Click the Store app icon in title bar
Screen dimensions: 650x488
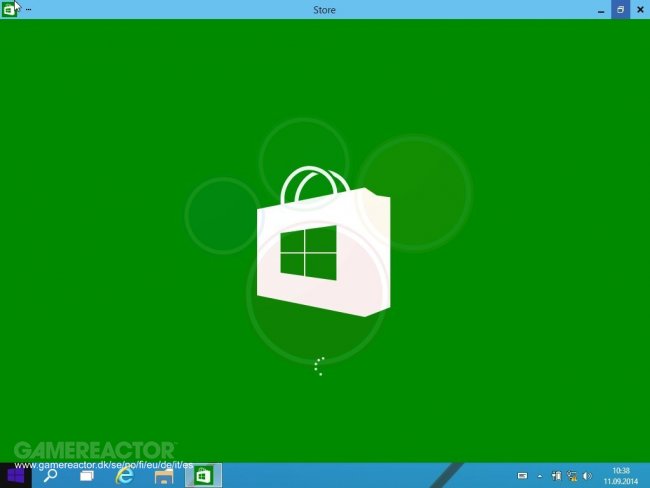click(x=9, y=9)
